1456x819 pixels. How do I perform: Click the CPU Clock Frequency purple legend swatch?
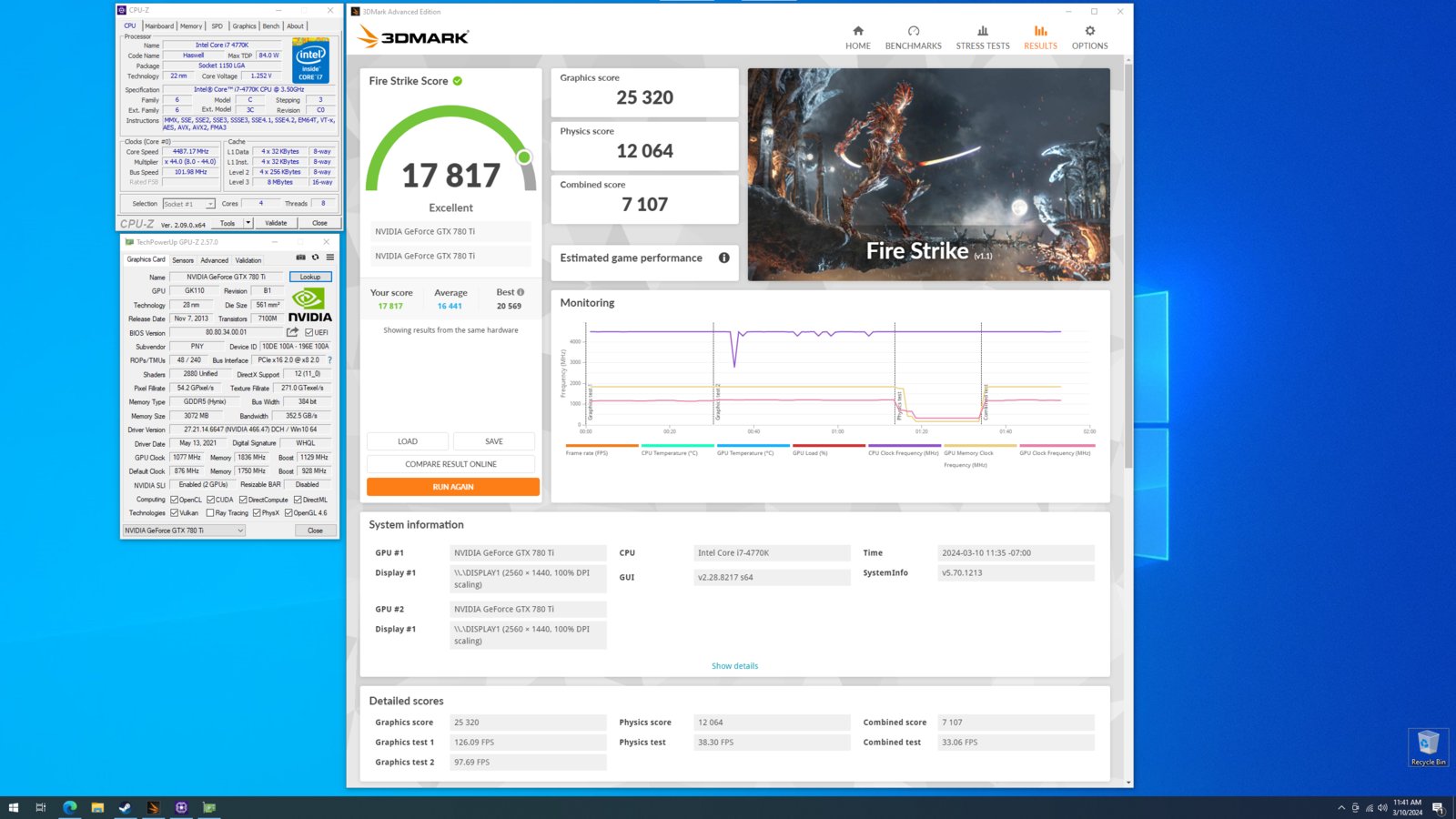(x=905, y=445)
